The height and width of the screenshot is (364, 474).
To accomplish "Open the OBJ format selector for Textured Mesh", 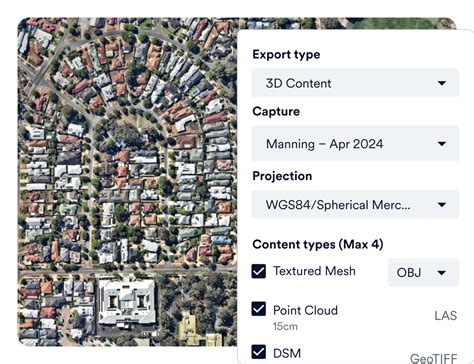I will click(423, 272).
